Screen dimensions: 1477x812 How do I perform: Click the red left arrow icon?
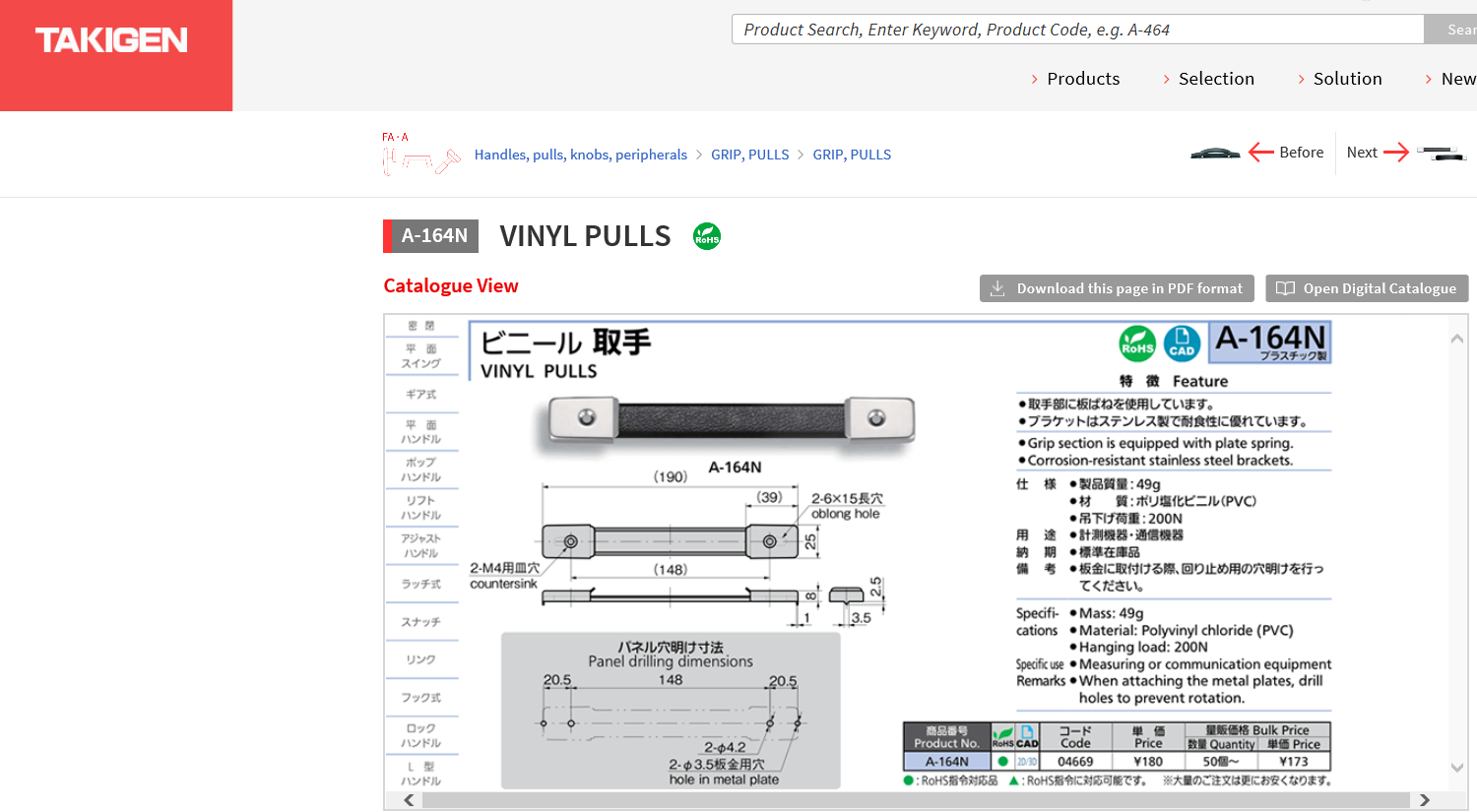click(x=1261, y=152)
